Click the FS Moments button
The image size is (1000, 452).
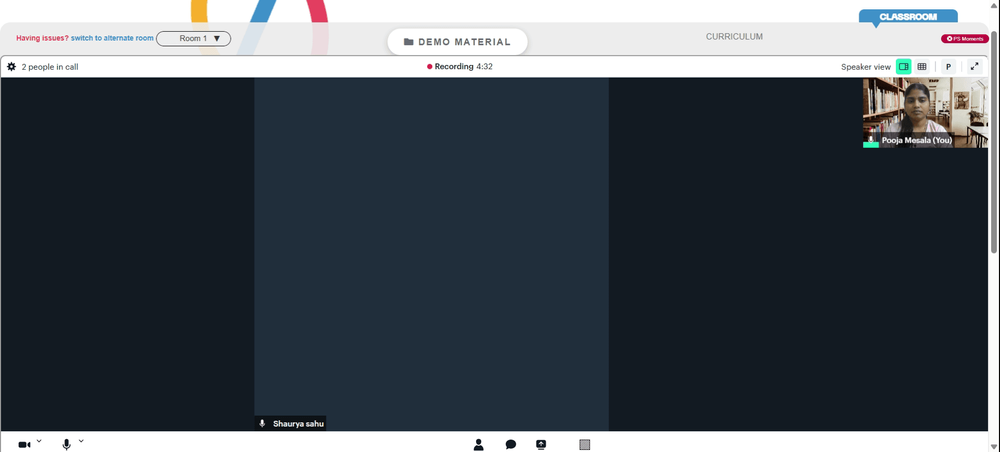pos(965,39)
